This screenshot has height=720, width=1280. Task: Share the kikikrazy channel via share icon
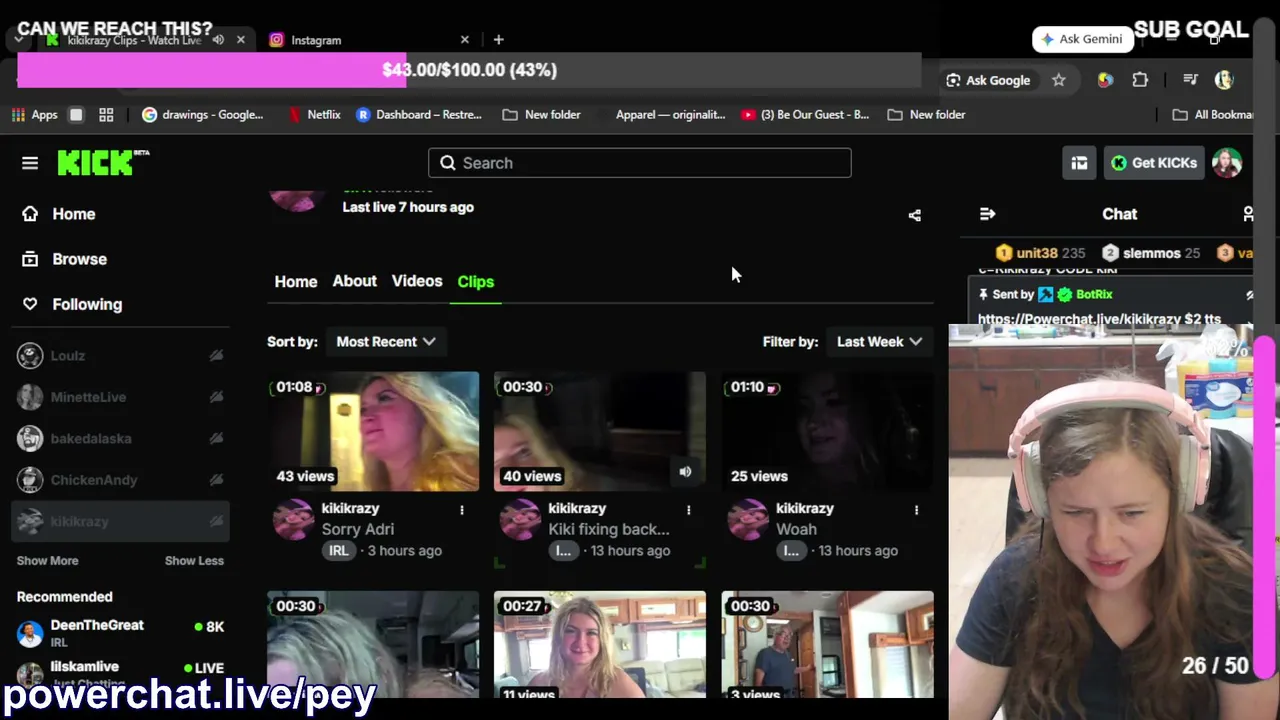pos(914,215)
